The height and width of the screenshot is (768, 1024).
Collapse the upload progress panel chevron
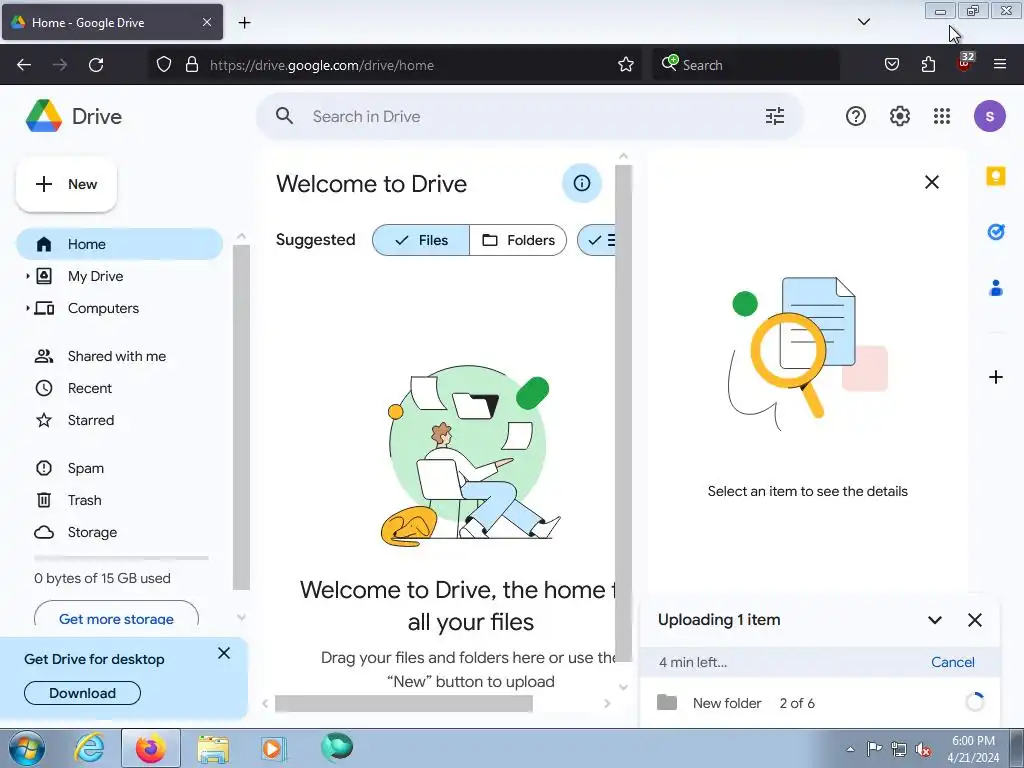935,620
